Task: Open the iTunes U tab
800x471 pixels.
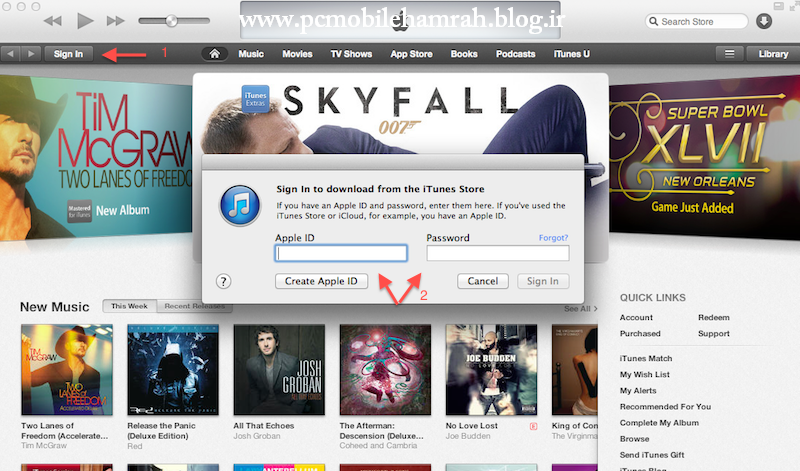Action: [571, 54]
